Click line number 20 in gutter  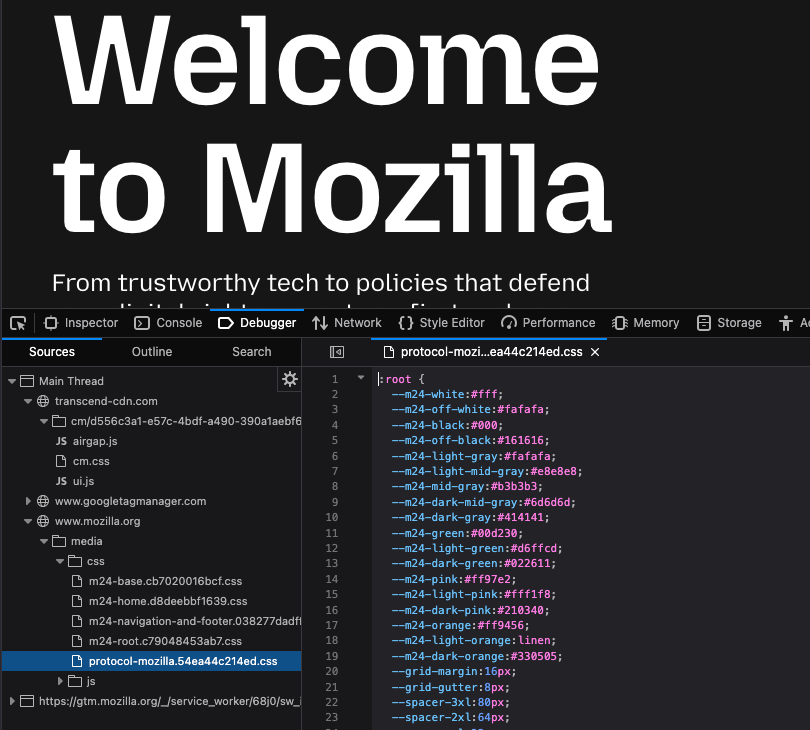[332, 672]
